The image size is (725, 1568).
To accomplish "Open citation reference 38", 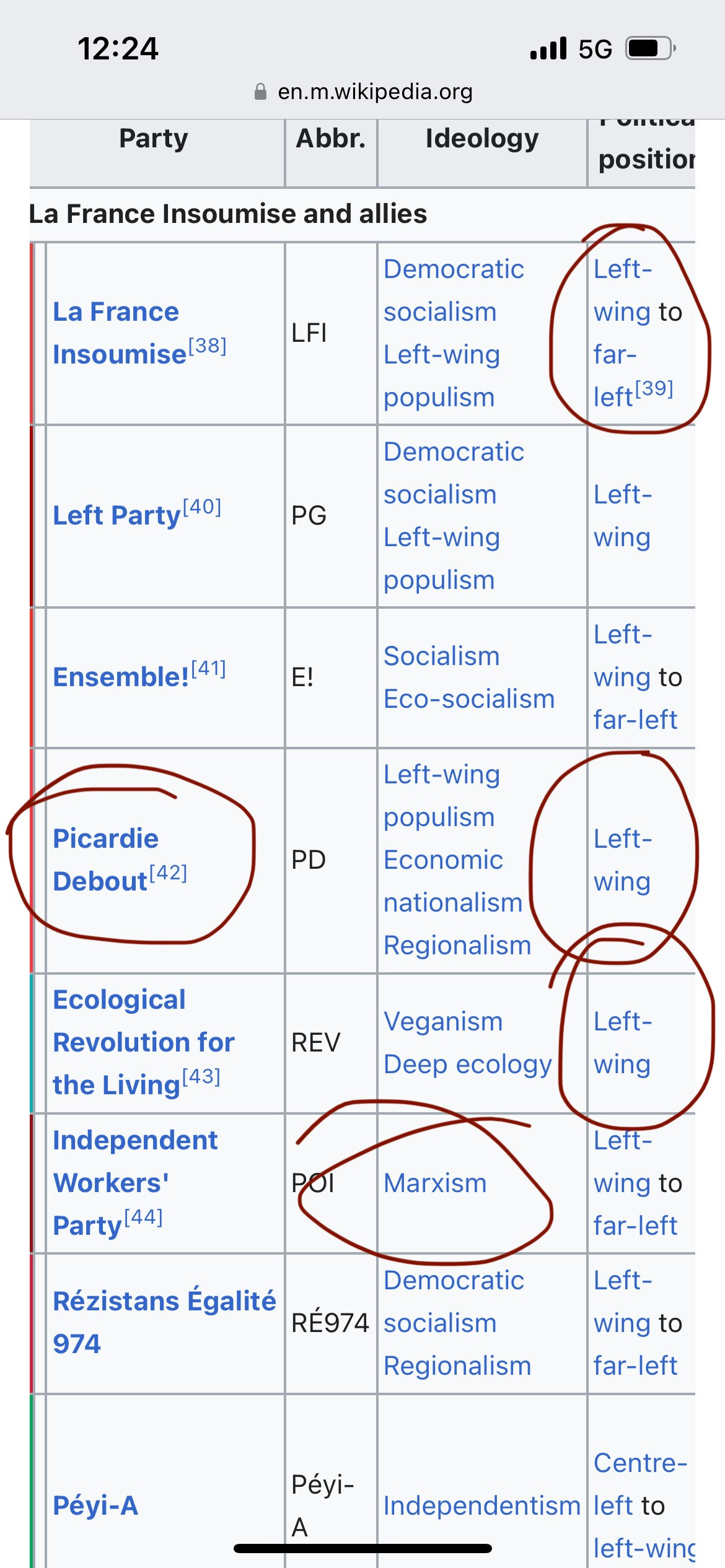I will tap(207, 346).
